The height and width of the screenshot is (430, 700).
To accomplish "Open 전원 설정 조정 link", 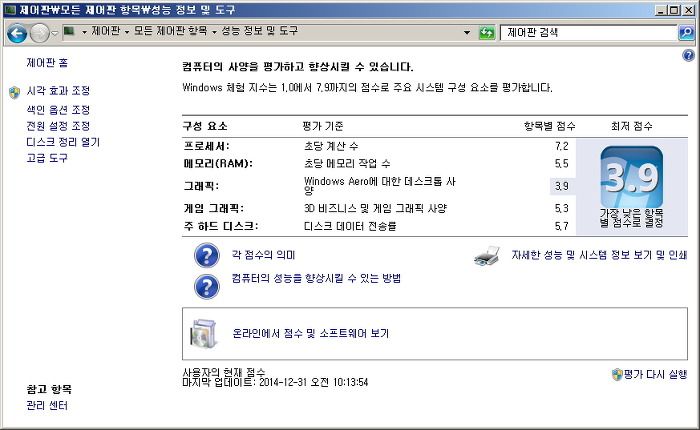I will 58,126.
